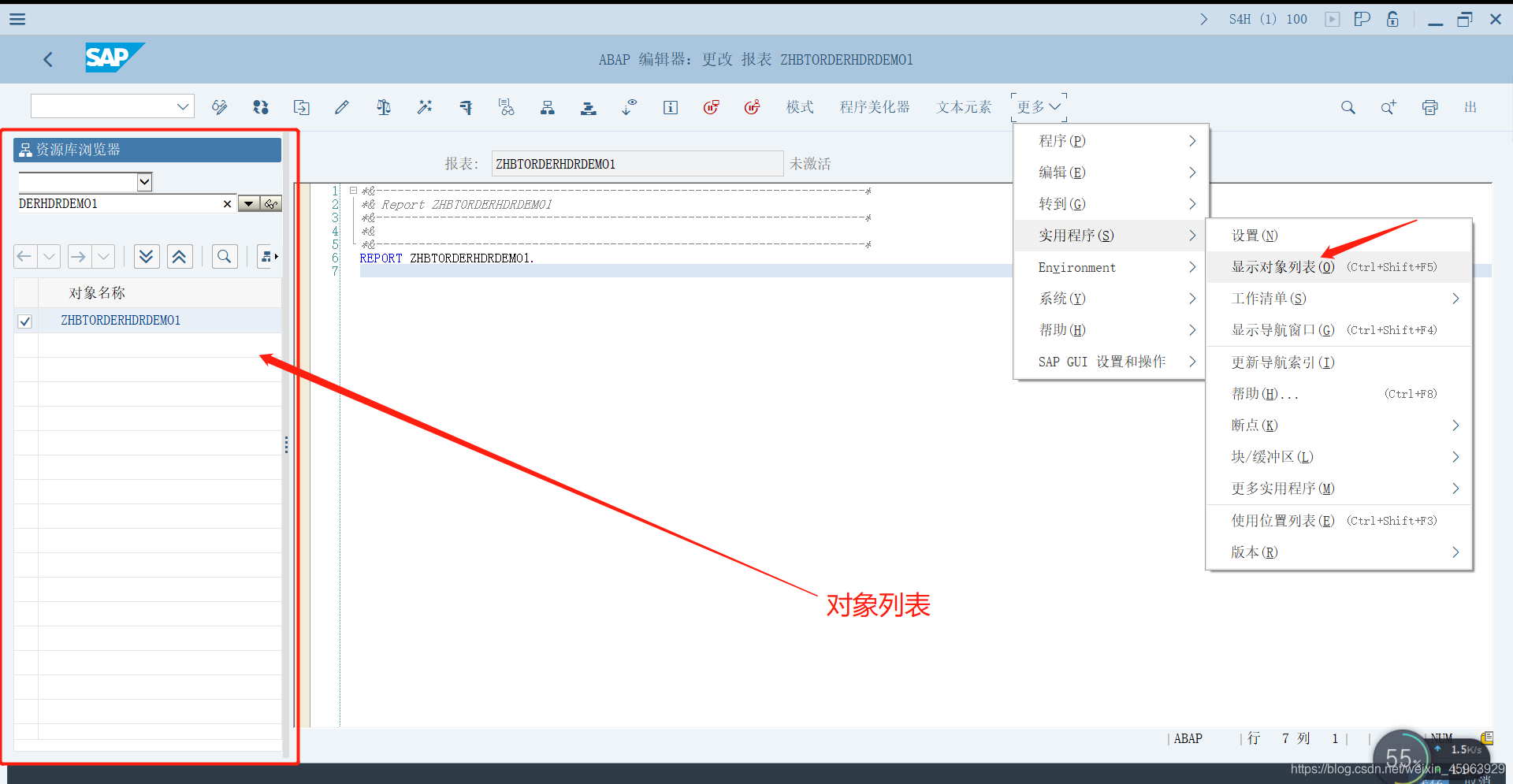Click the 文本元素 toolbar button

point(964,107)
